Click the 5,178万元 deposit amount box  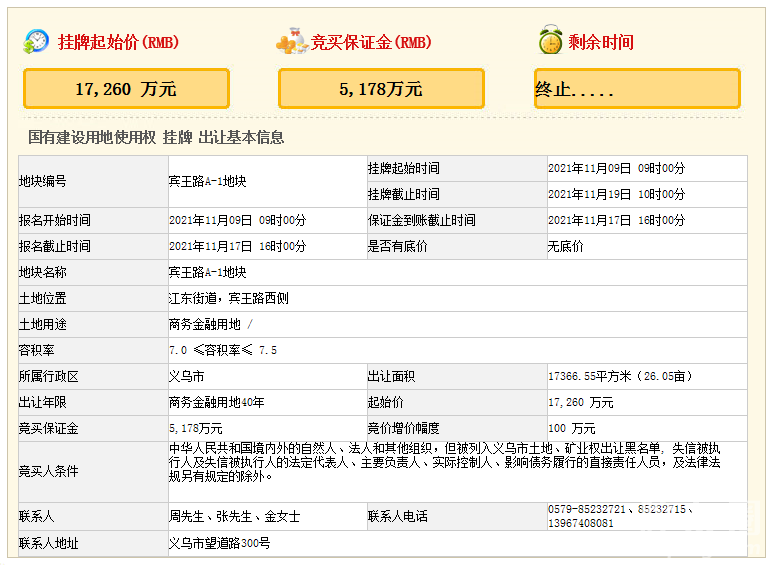tap(381, 89)
